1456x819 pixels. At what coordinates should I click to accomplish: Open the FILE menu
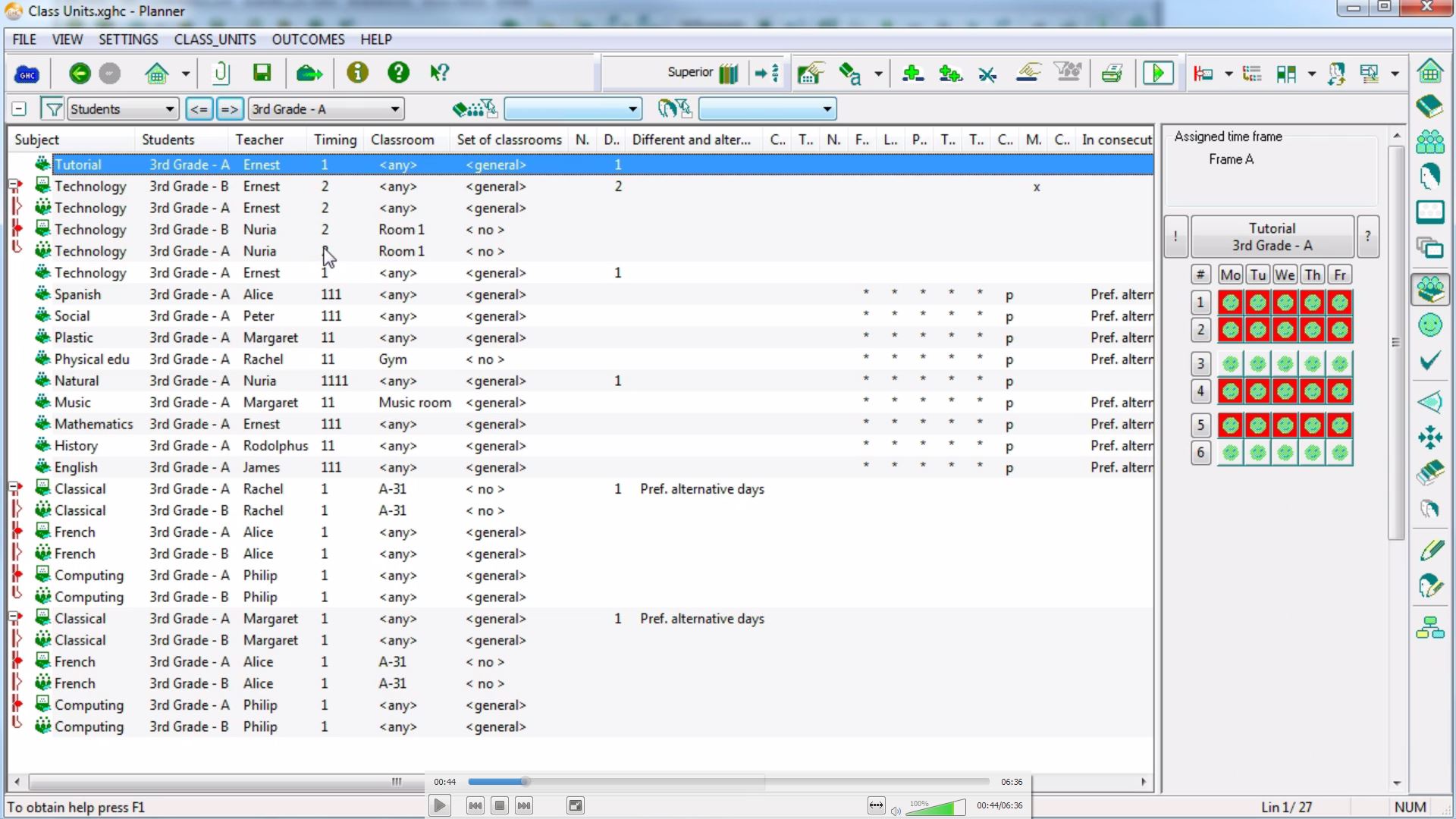[24, 39]
